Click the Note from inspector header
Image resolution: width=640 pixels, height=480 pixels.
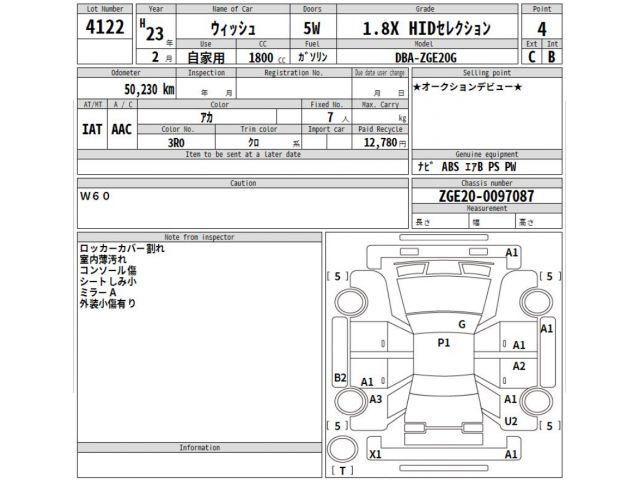(x=200, y=237)
